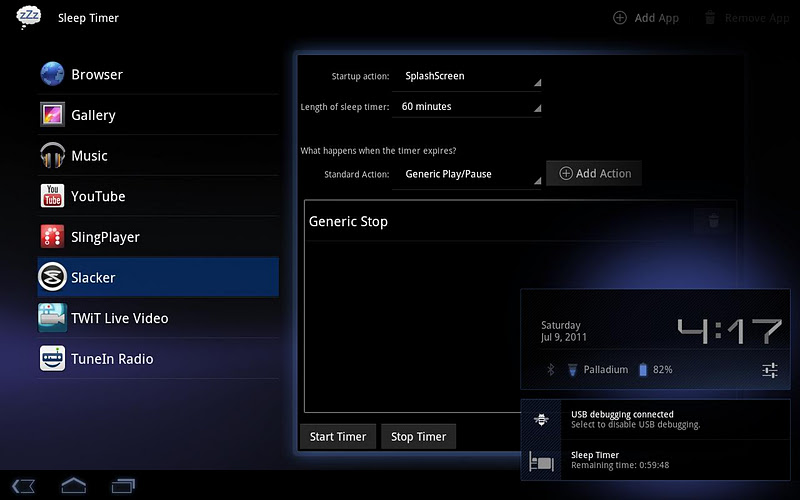Click the plus icon in Add App
The width and height of the screenshot is (800, 500).
[619, 18]
